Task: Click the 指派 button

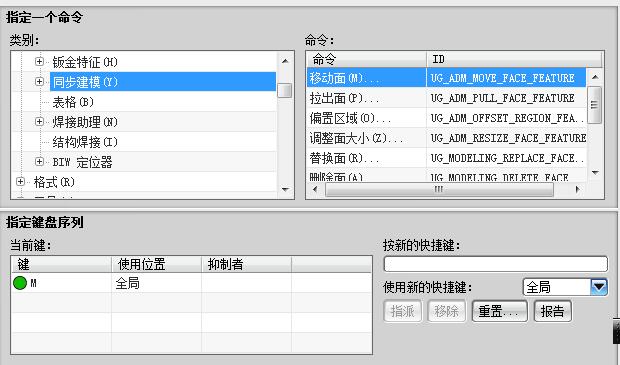Action: 403,311
